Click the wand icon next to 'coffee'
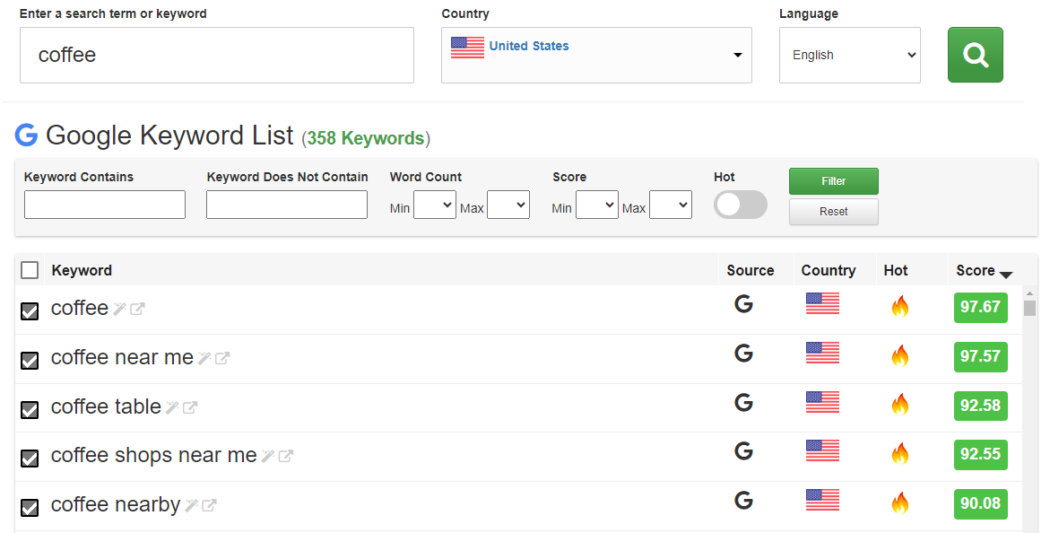 120,309
